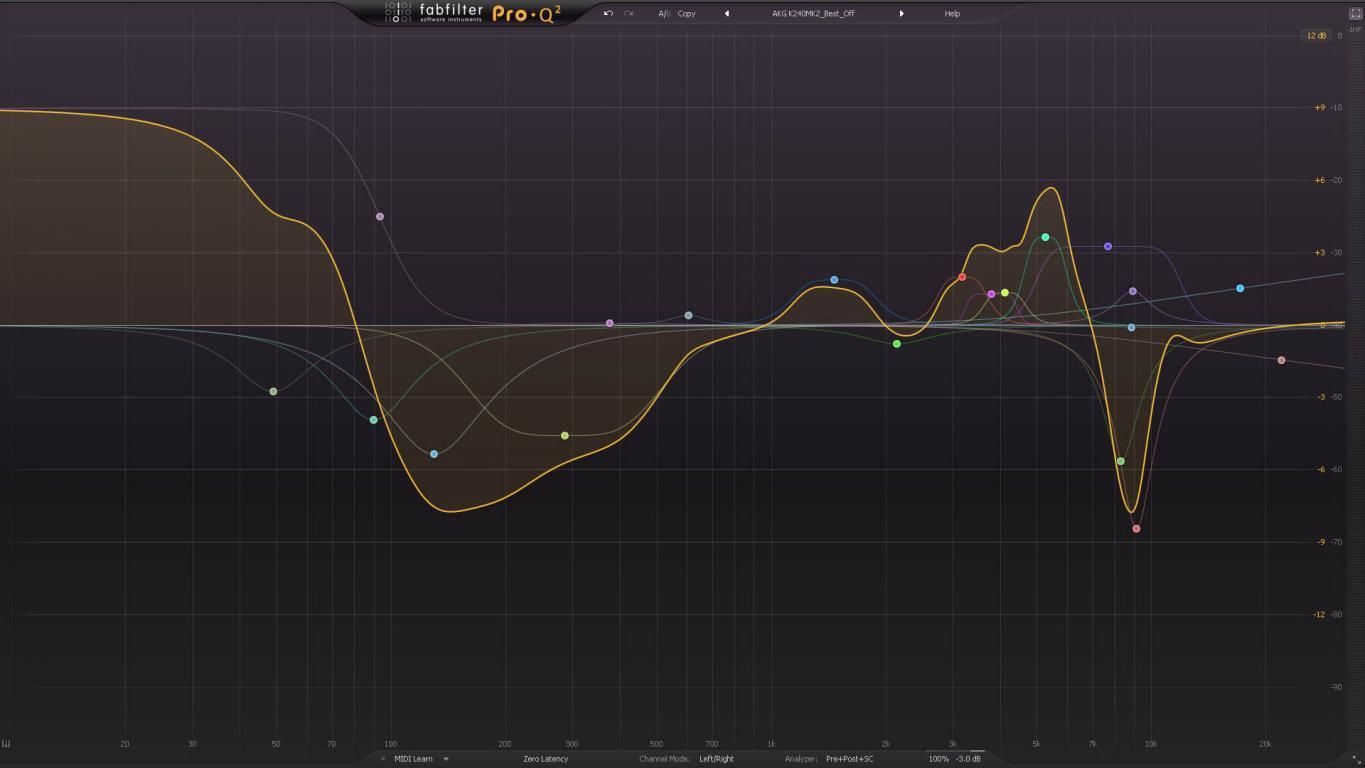Select the pink band node near 370 Hz
This screenshot has height=768, width=1365.
coord(610,324)
